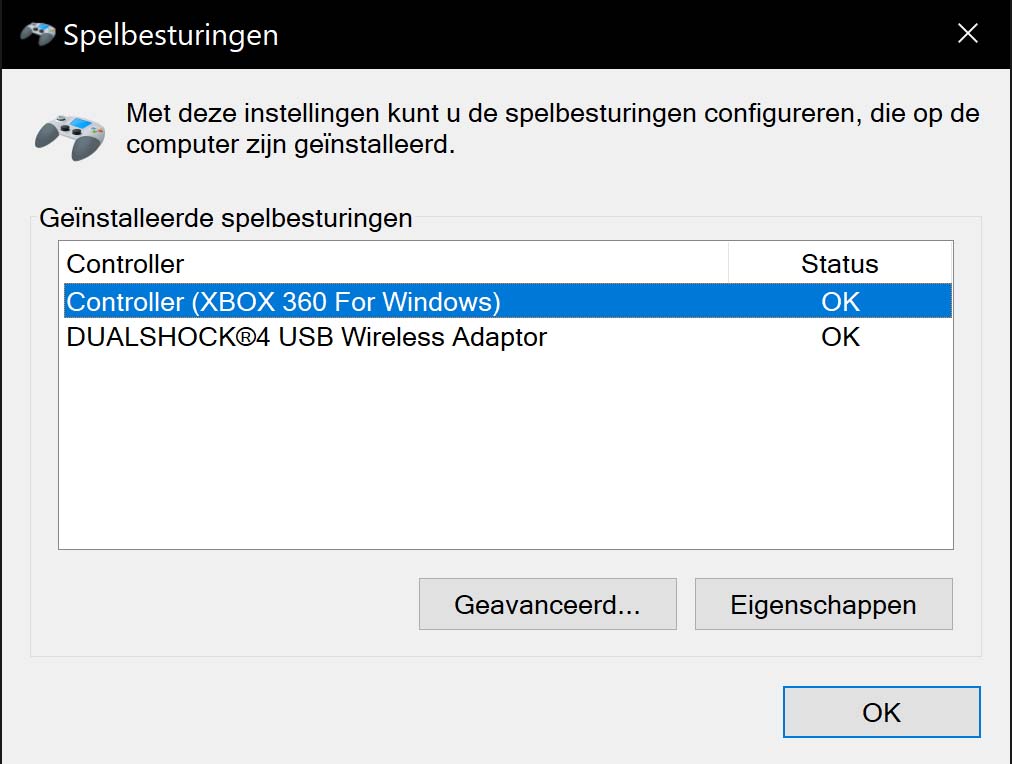1012x764 pixels.
Task: Click OK status of XBOX 360 controller
Action: [840, 302]
